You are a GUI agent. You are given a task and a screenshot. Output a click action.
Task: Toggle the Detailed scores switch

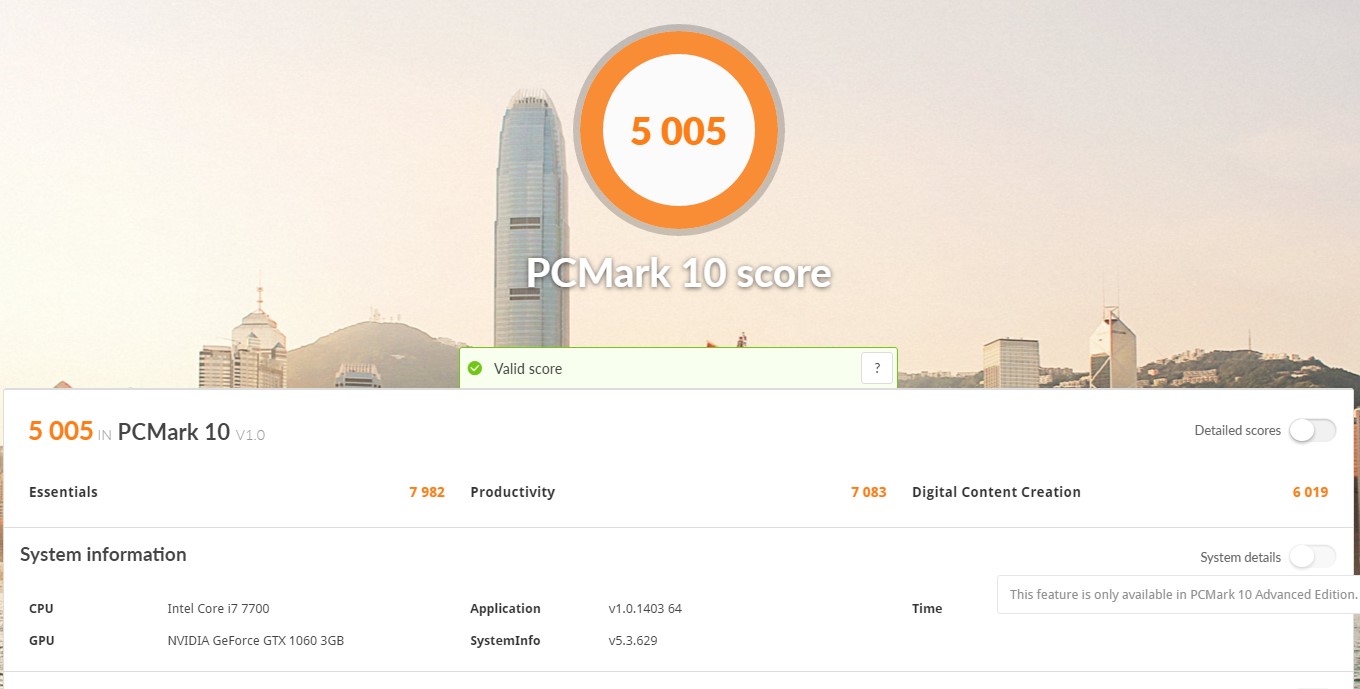click(1312, 431)
